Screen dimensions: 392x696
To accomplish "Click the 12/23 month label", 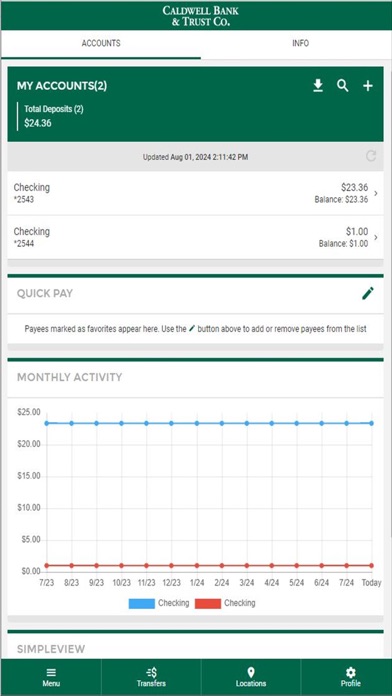I will [171, 582].
